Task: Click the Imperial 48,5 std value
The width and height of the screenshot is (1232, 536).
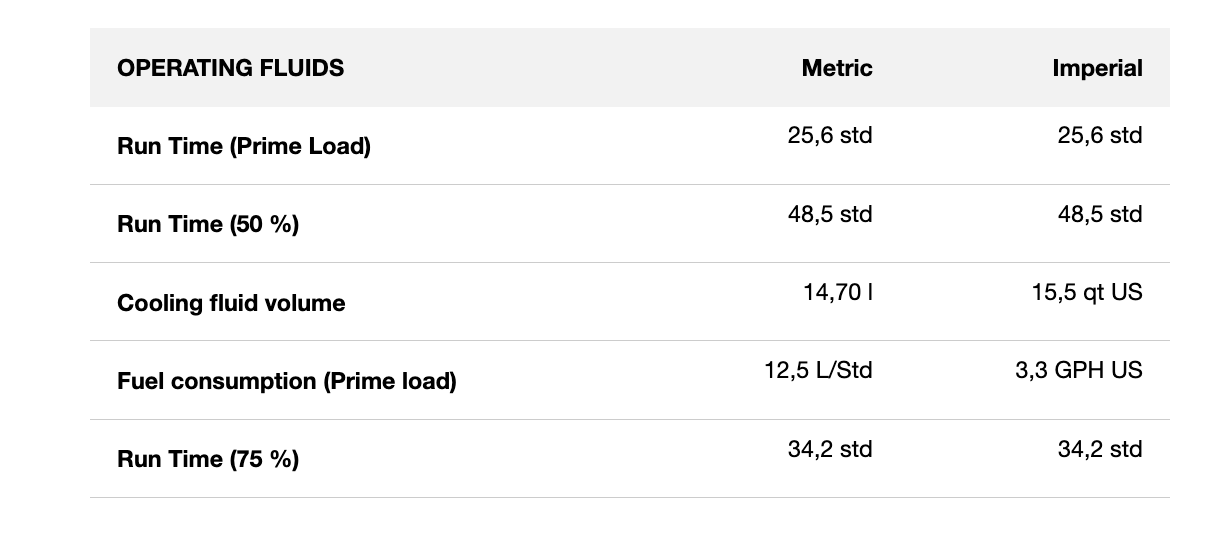Action: (x=1099, y=214)
